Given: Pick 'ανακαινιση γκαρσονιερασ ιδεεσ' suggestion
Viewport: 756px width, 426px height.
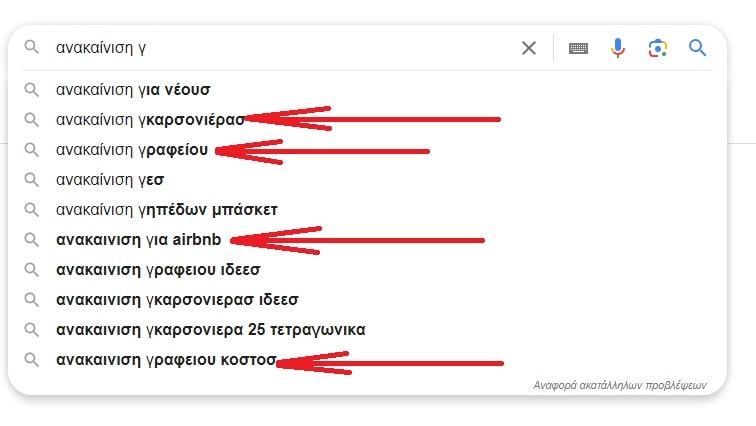Looking at the screenshot, I should 177,300.
